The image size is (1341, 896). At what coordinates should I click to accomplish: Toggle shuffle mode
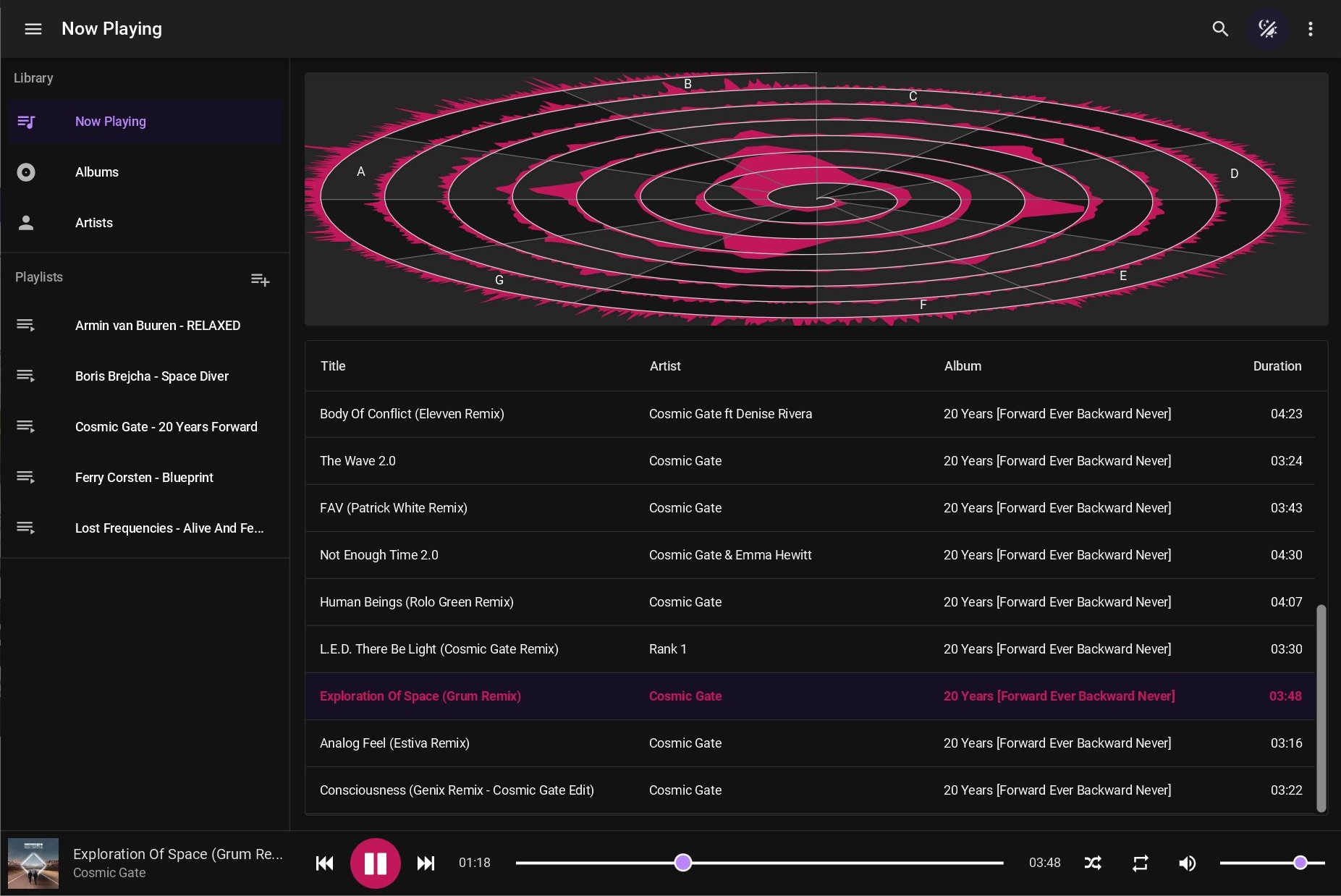pyautogui.click(x=1093, y=863)
